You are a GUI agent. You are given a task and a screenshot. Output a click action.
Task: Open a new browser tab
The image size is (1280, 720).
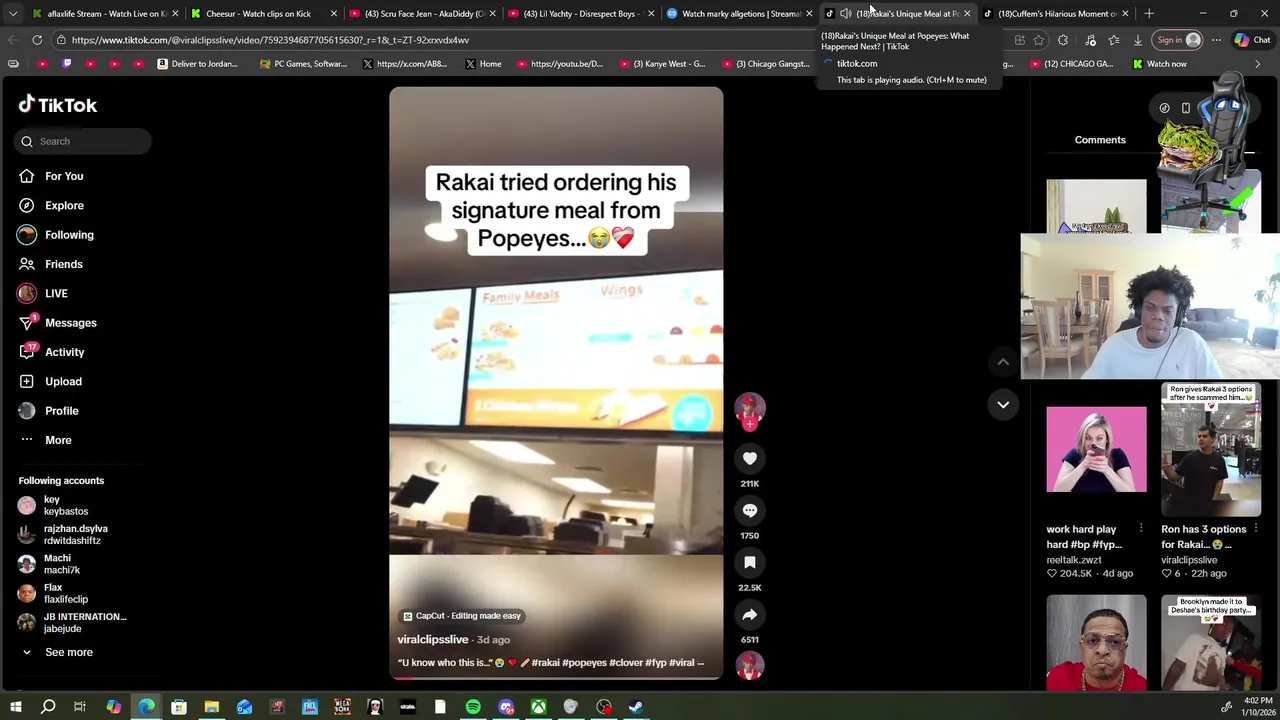click(x=1149, y=14)
